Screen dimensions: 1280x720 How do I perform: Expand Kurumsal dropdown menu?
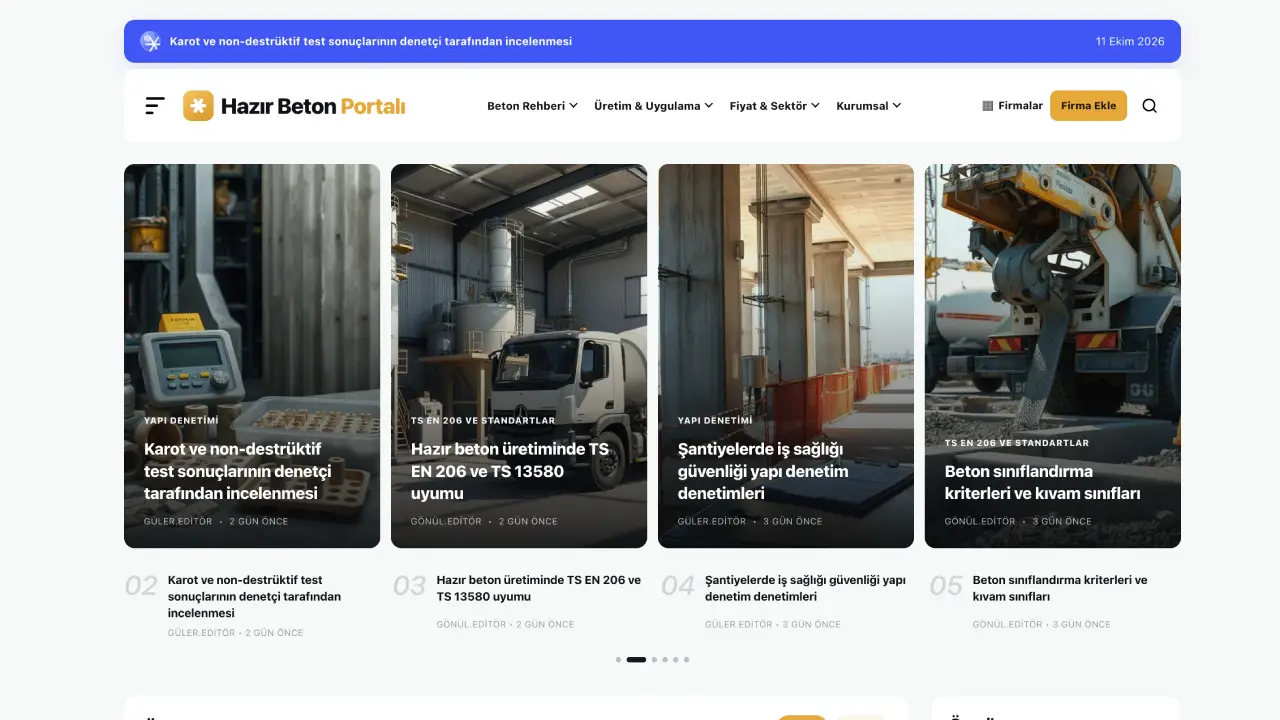868,106
